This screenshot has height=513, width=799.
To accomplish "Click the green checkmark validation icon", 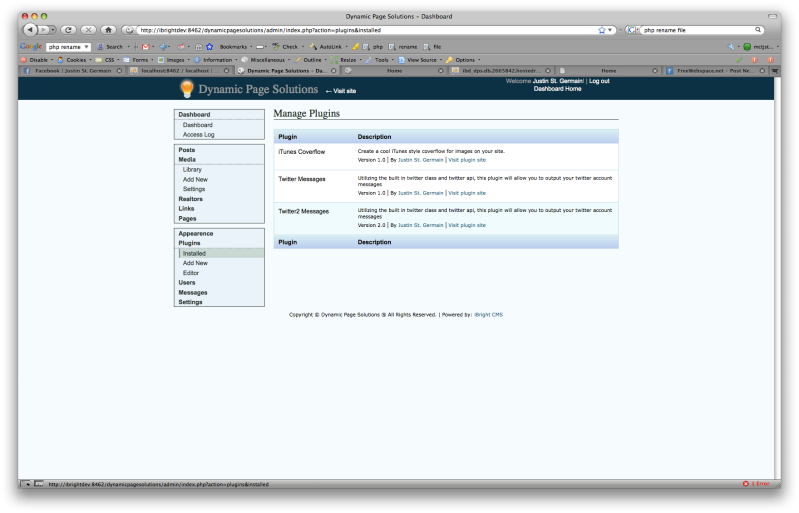I will click(738, 60).
